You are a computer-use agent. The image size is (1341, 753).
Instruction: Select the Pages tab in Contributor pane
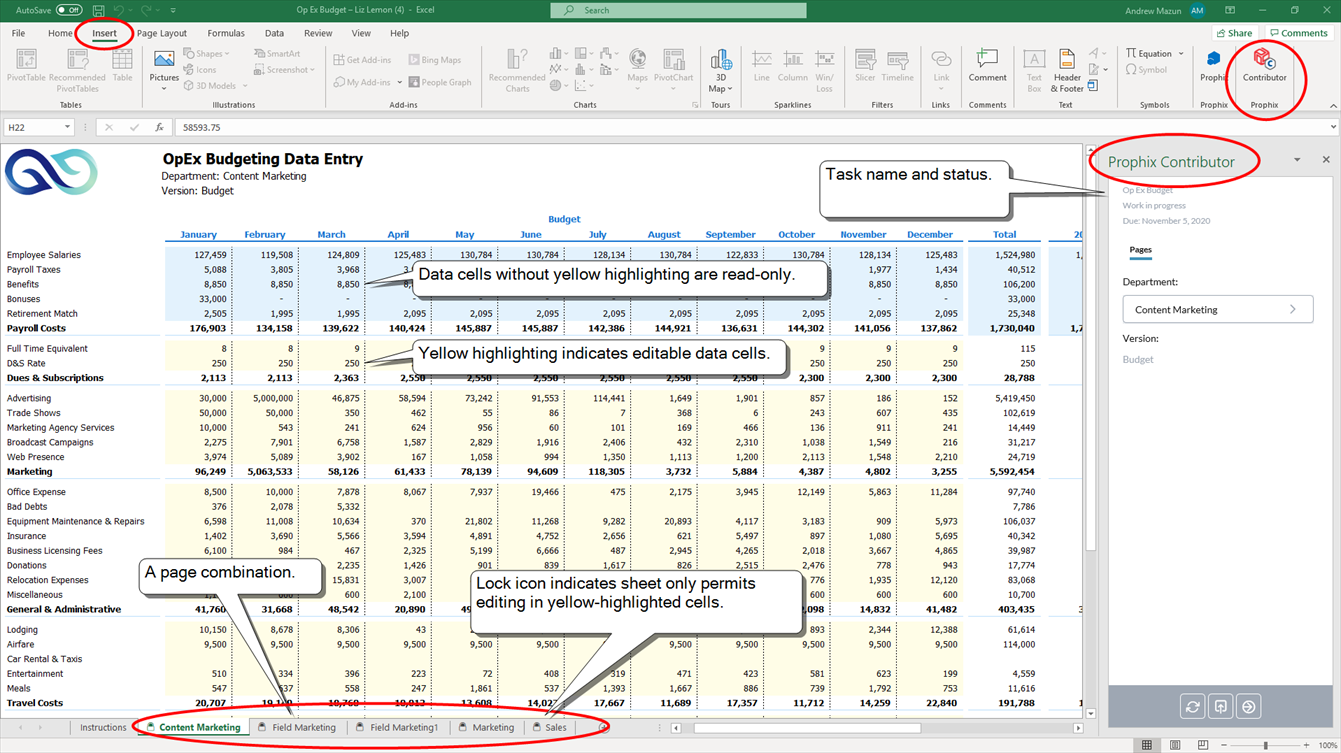(x=1140, y=250)
